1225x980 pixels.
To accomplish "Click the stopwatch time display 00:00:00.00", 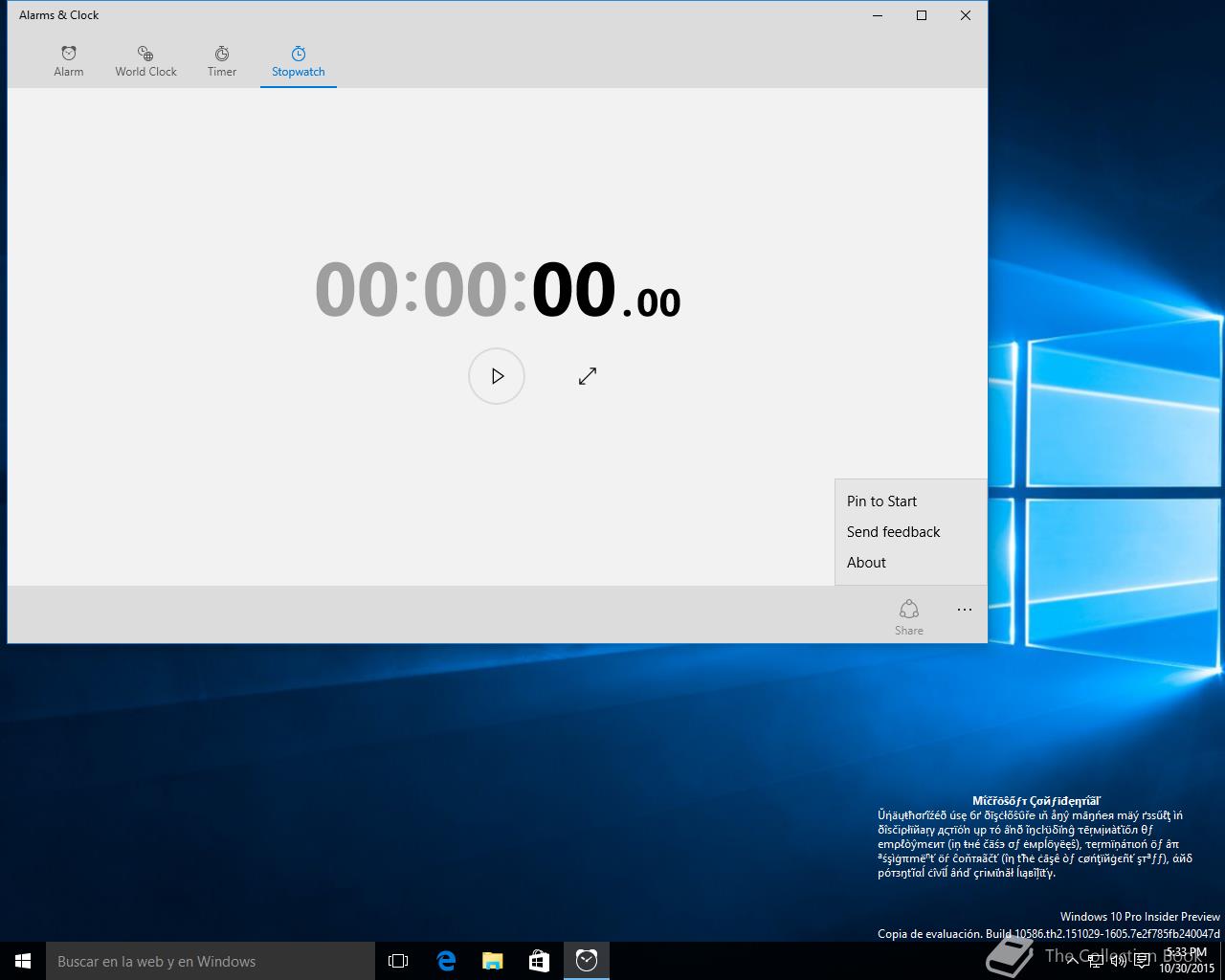I will coord(498,290).
